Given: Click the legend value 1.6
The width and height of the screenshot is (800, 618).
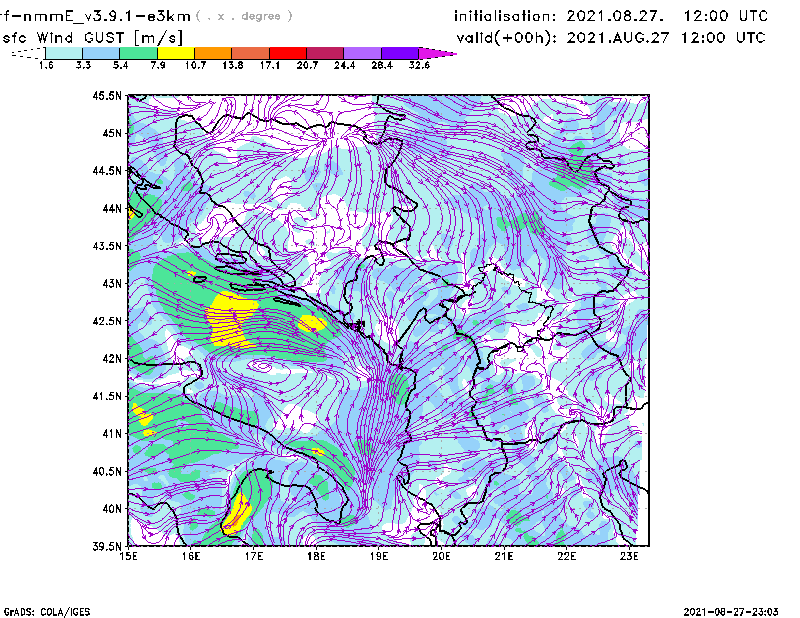Looking at the screenshot, I should coord(46,65).
